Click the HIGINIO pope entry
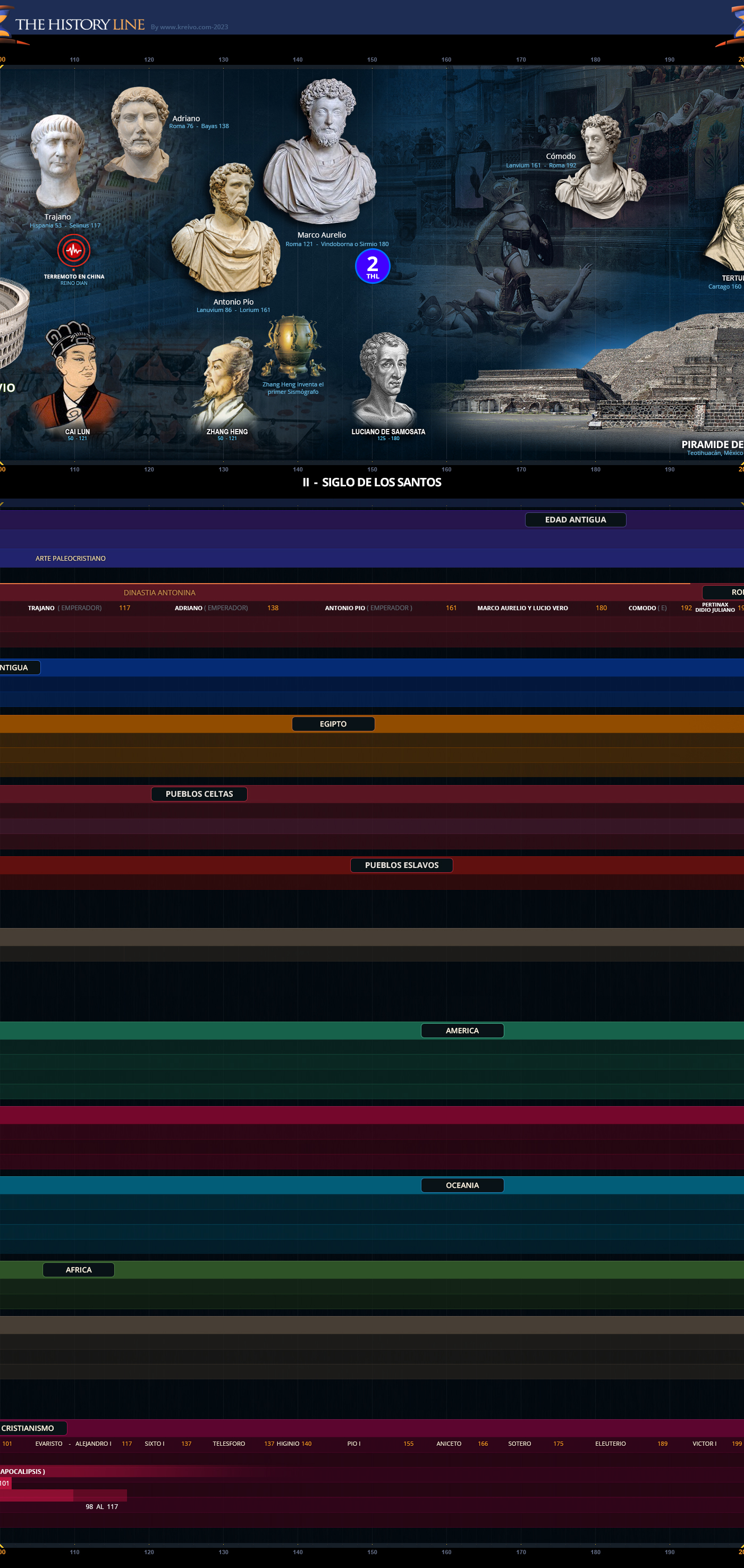This screenshot has width=744, height=1568. [288, 1444]
